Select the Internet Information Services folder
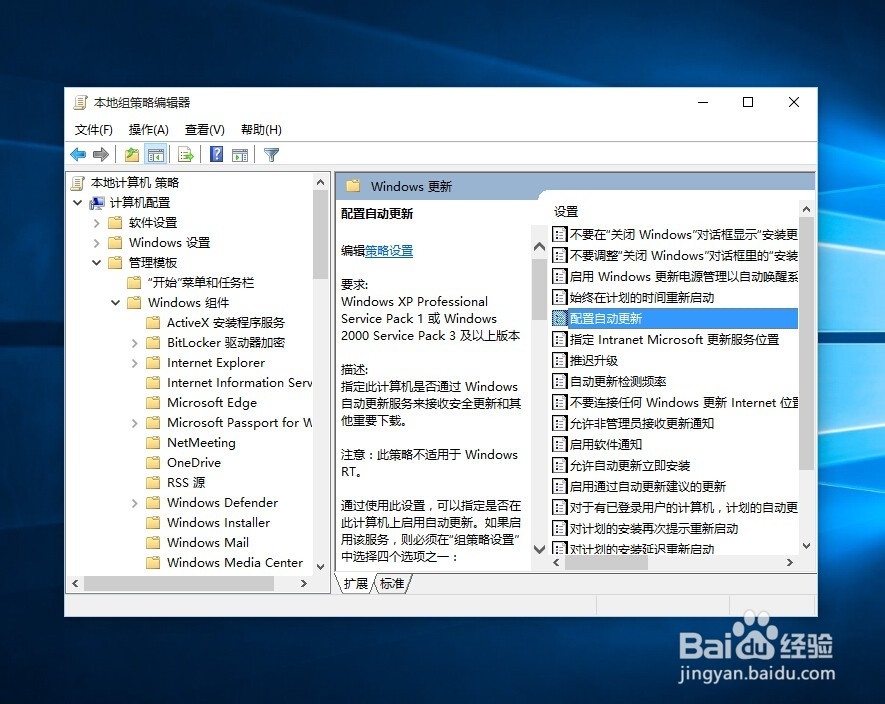The height and width of the screenshot is (704, 885). tap(239, 383)
